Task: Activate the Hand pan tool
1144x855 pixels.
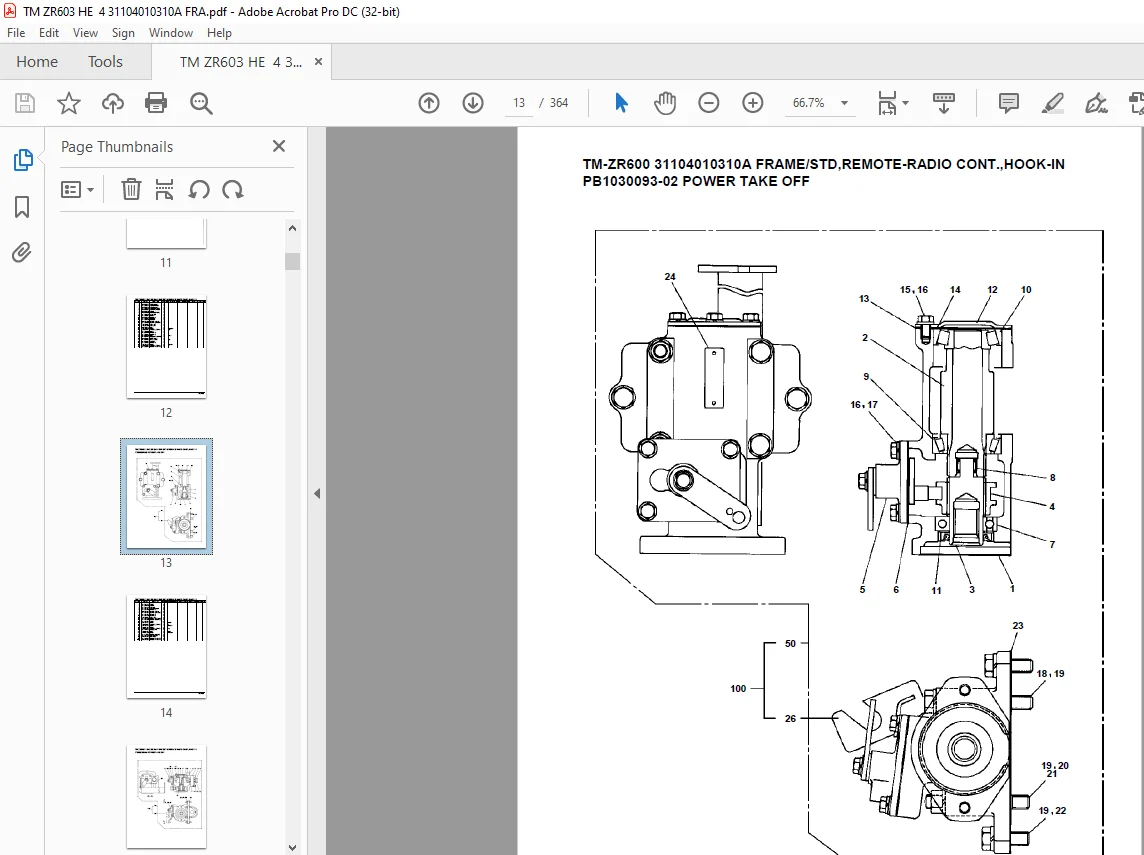Action: point(665,103)
